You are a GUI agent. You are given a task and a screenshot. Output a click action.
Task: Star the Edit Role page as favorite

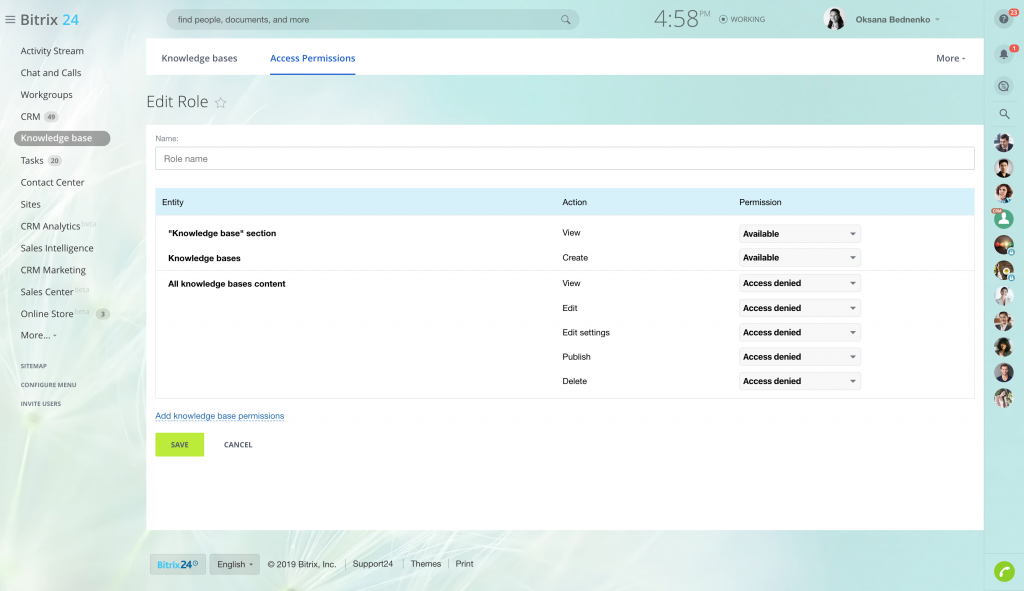click(221, 103)
